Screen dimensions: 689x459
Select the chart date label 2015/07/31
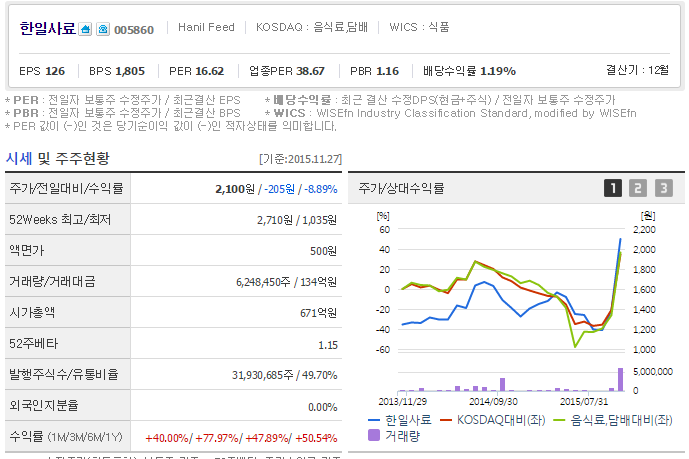[x=584, y=401]
